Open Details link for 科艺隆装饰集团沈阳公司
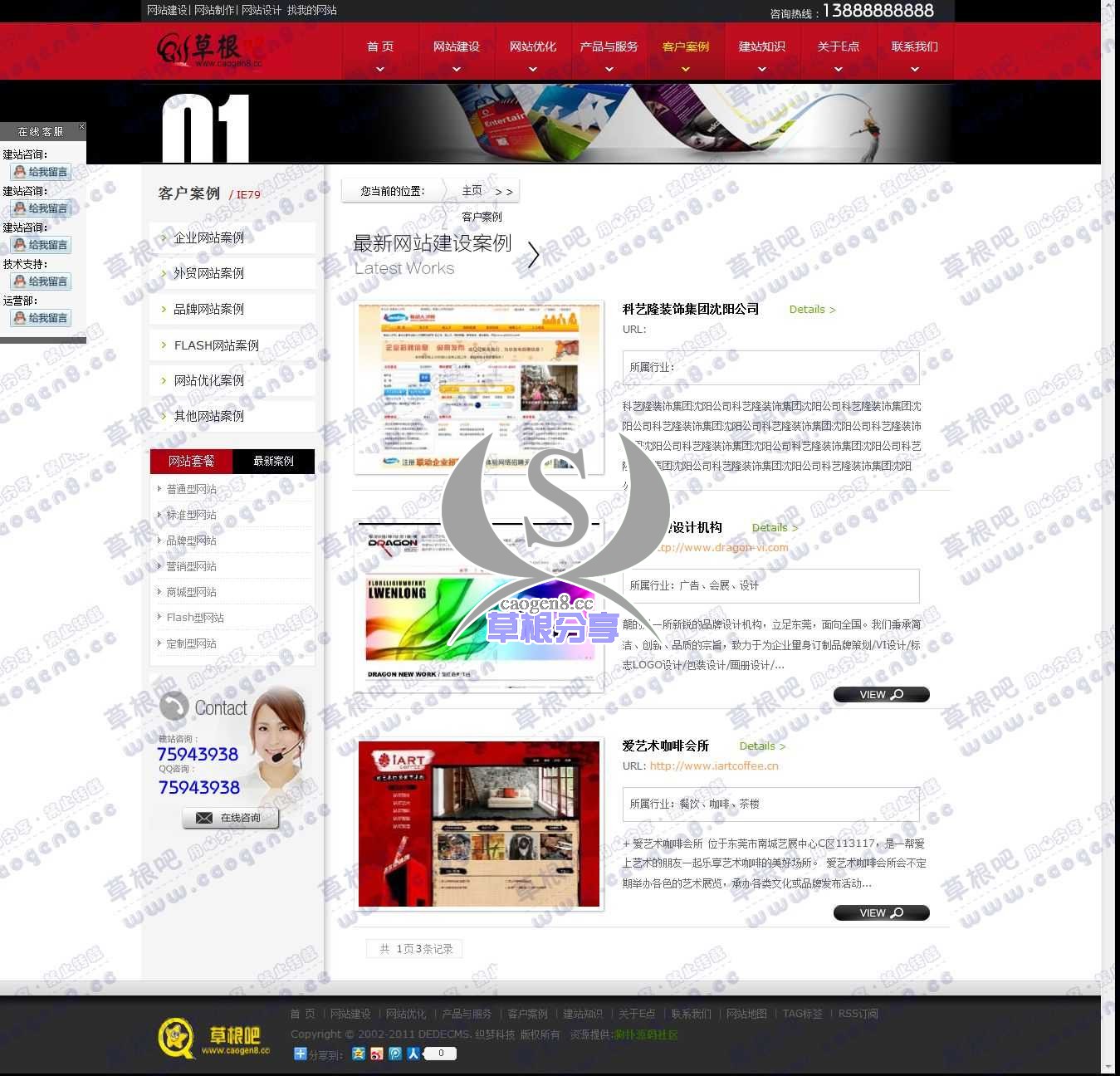The height and width of the screenshot is (1076, 1120). point(811,310)
